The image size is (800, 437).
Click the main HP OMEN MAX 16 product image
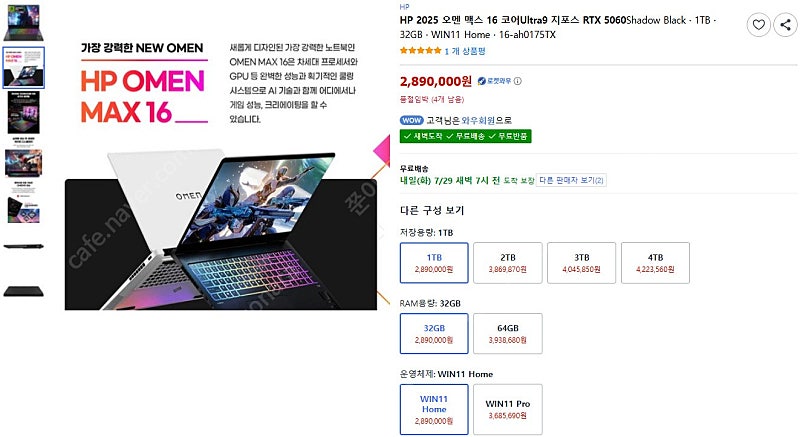point(221,175)
